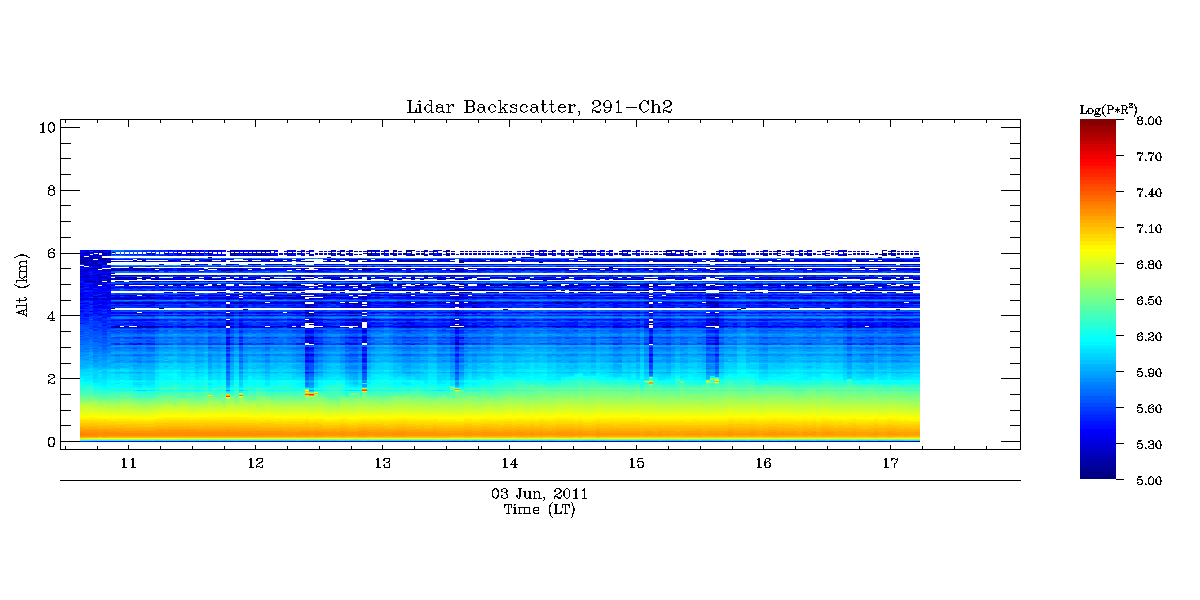Click the 'Alt (km)' y-axis label
Screen dimensions: 1200x600
pyautogui.click(x=23, y=286)
